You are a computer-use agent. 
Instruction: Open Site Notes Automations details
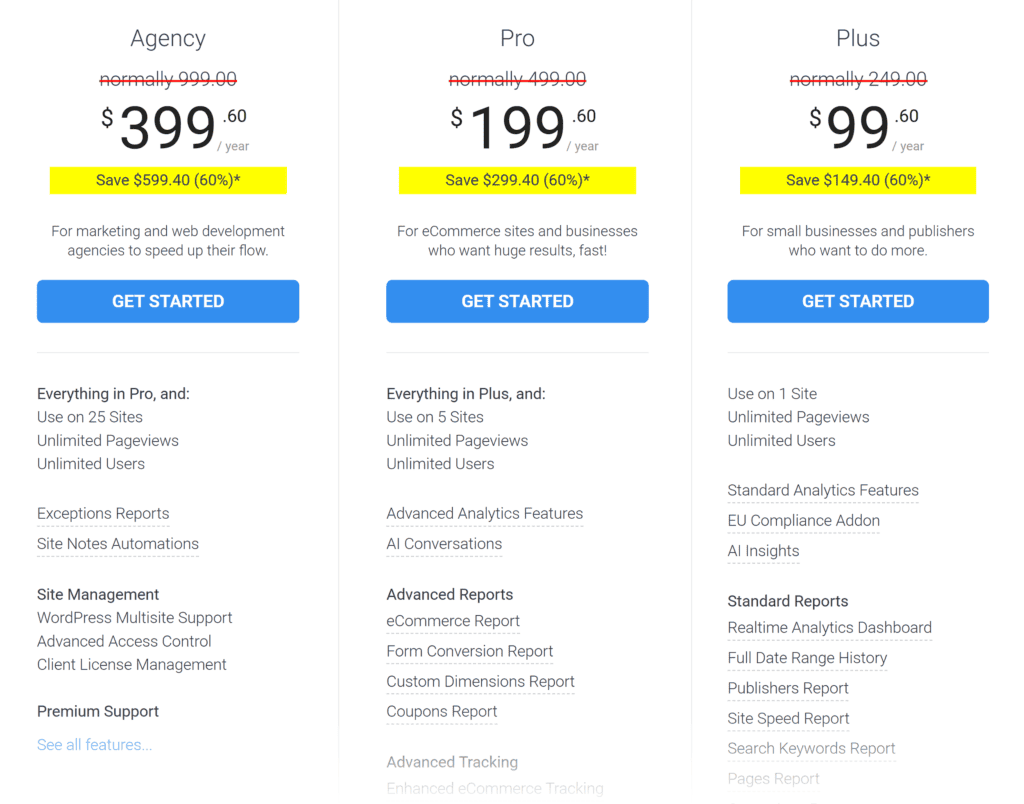[x=117, y=543]
